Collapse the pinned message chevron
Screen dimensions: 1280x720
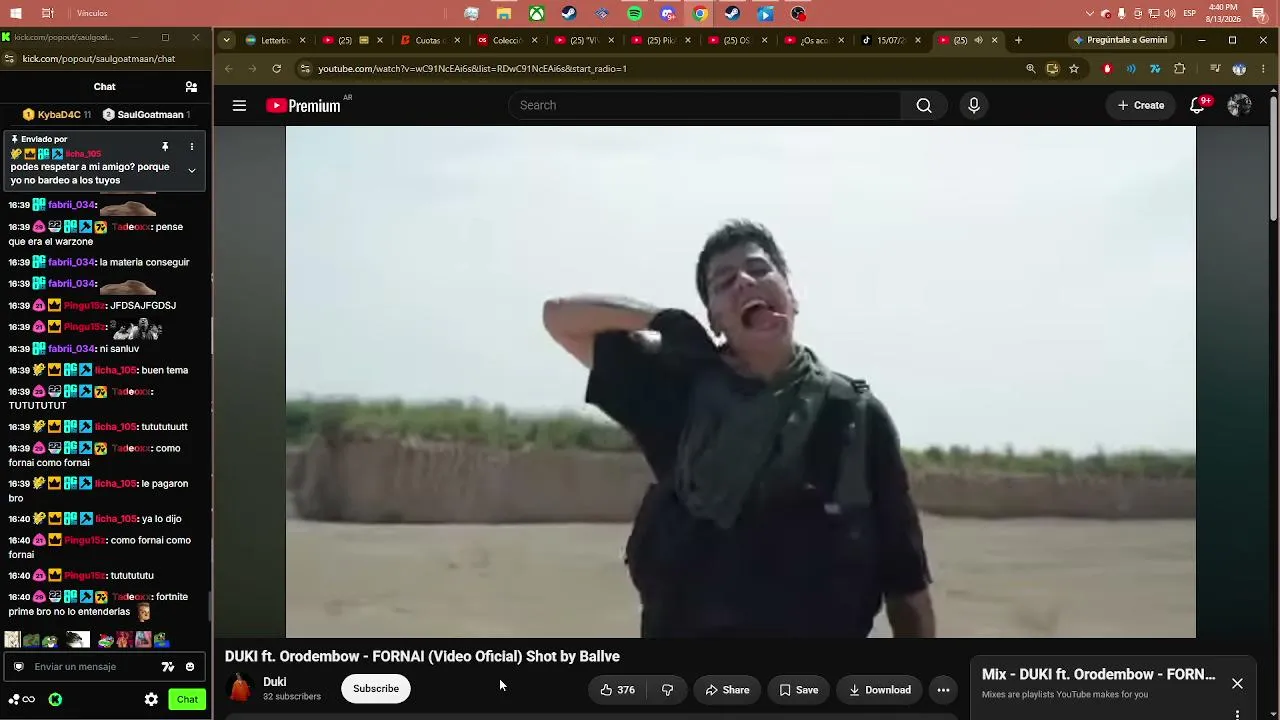(x=191, y=171)
